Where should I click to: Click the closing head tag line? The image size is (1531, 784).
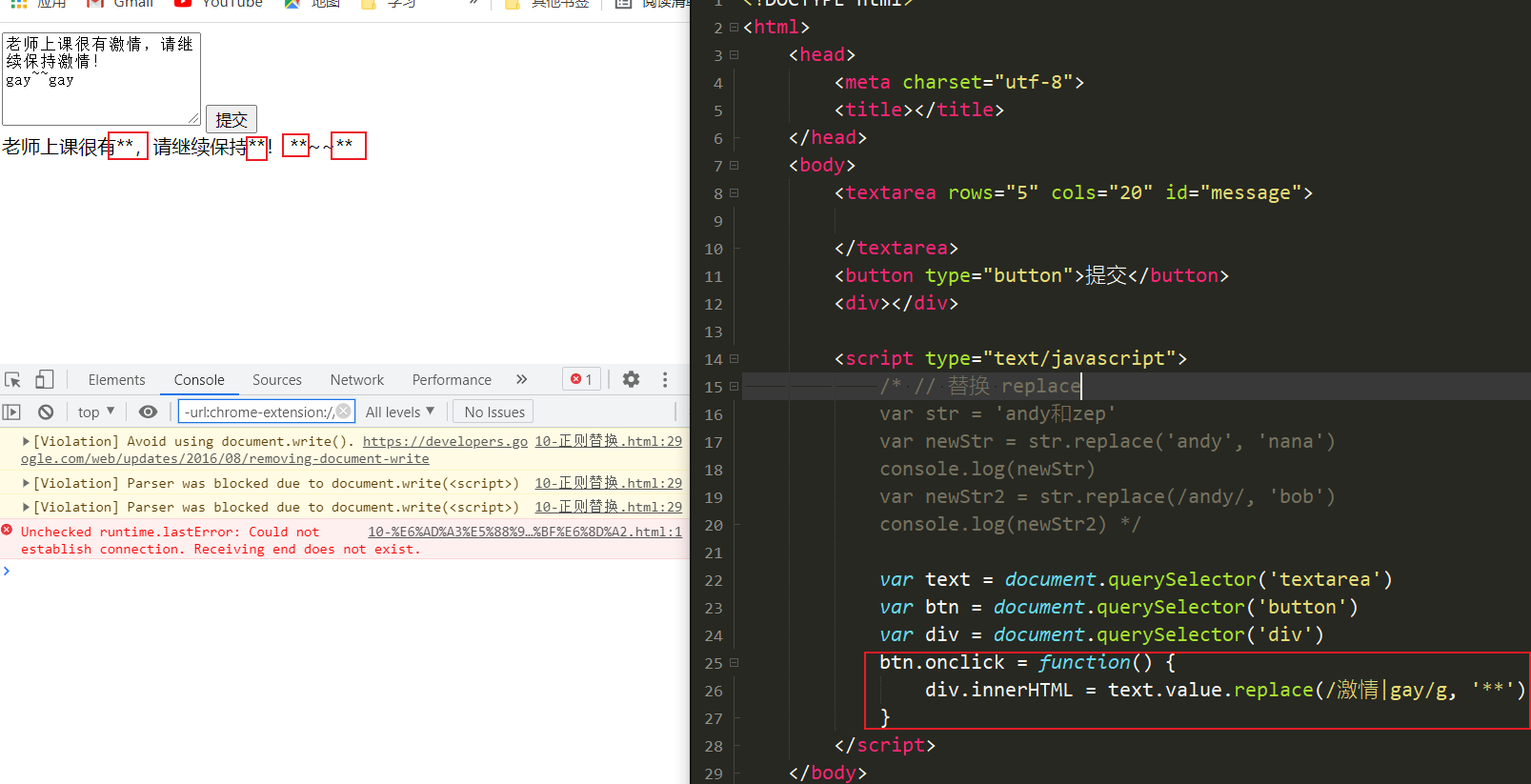(827, 138)
